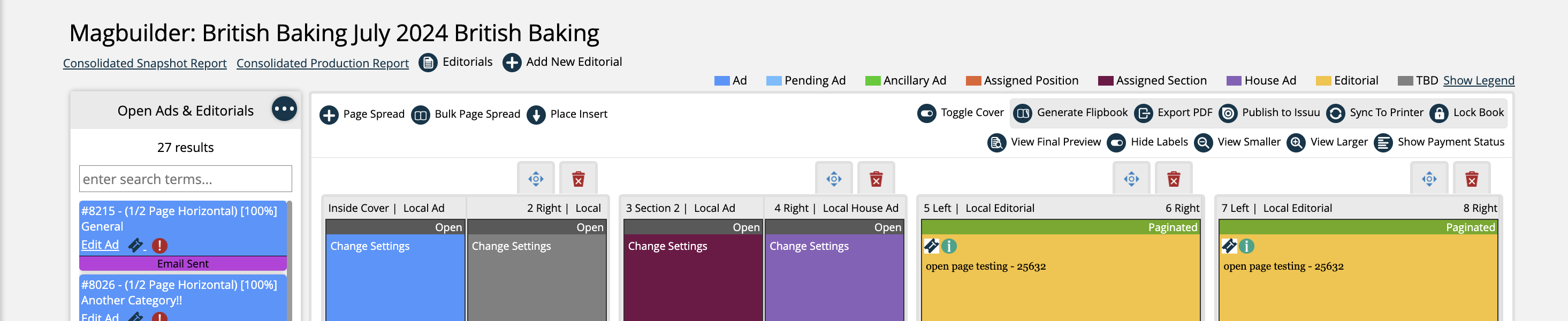Change Settings on the 3 Section 2 page
This screenshot has width=1568, height=321.
pyautogui.click(x=667, y=246)
